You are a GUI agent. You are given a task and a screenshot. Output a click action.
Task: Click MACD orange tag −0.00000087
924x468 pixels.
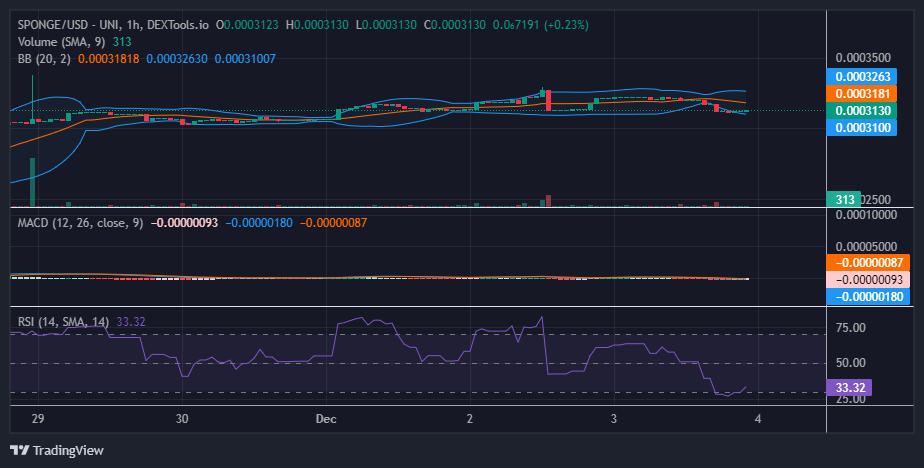[x=868, y=263]
